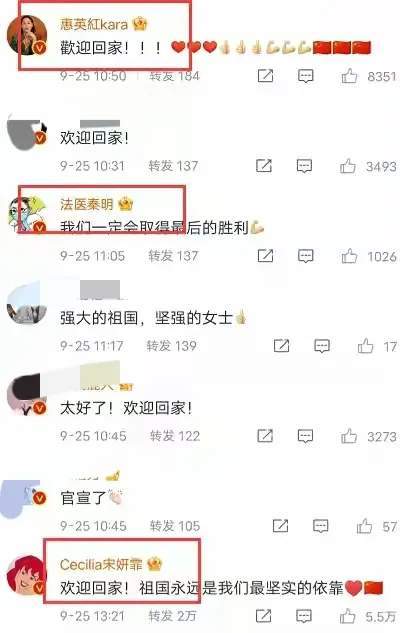Like the 太好了 comment with 3273 likes
This screenshot has height=633, width=400.
pyautogui.click(x=349, y=436)
